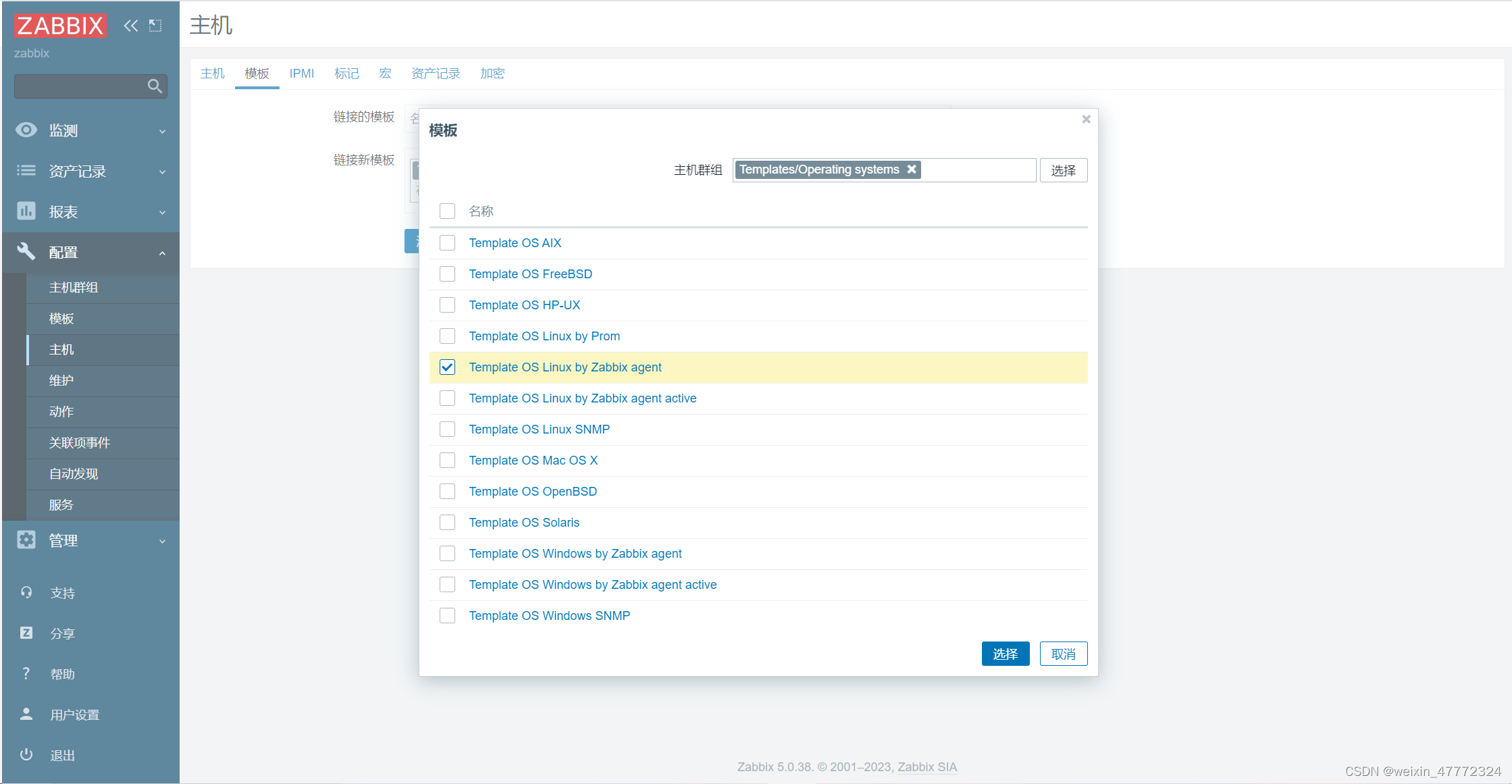The image size is (1512, 784).
Task: Open the 管理 (Administration) gear icon
Action: pyautogui.click(x=26, y=540)
